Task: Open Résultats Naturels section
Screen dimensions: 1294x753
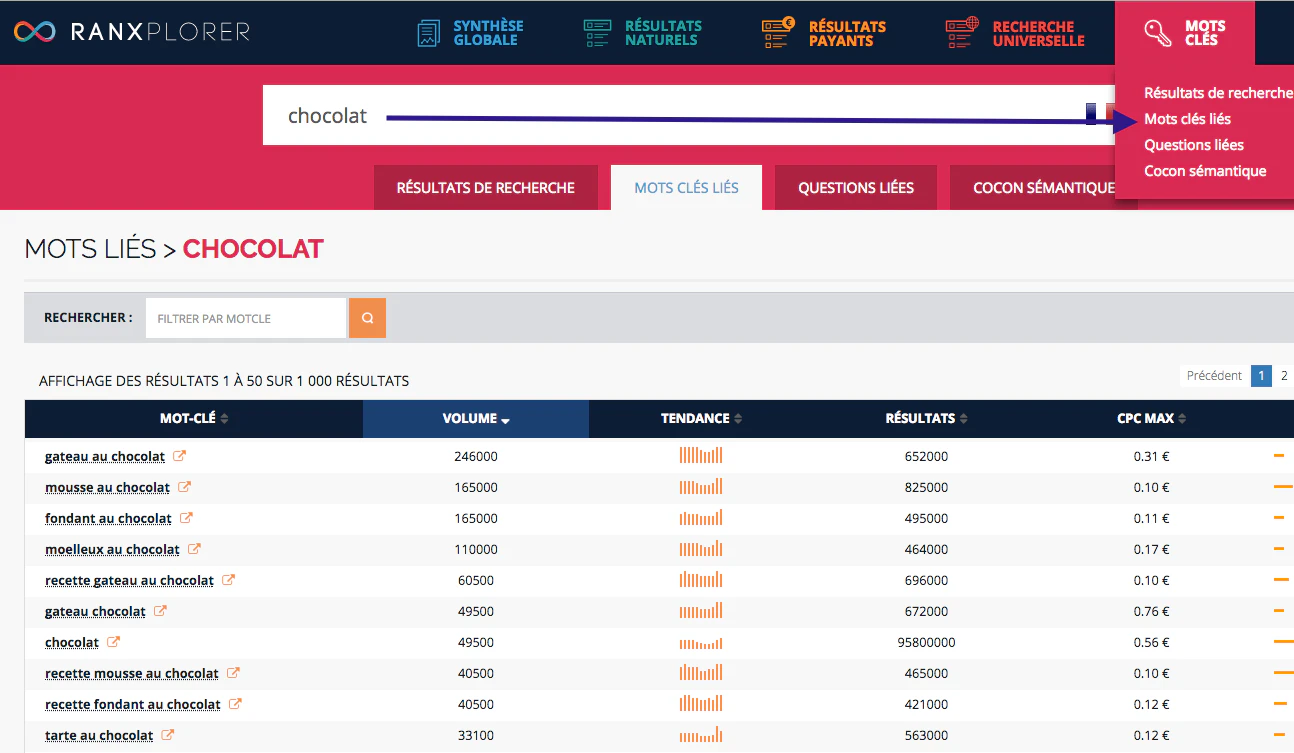Action: coord(643,33)
